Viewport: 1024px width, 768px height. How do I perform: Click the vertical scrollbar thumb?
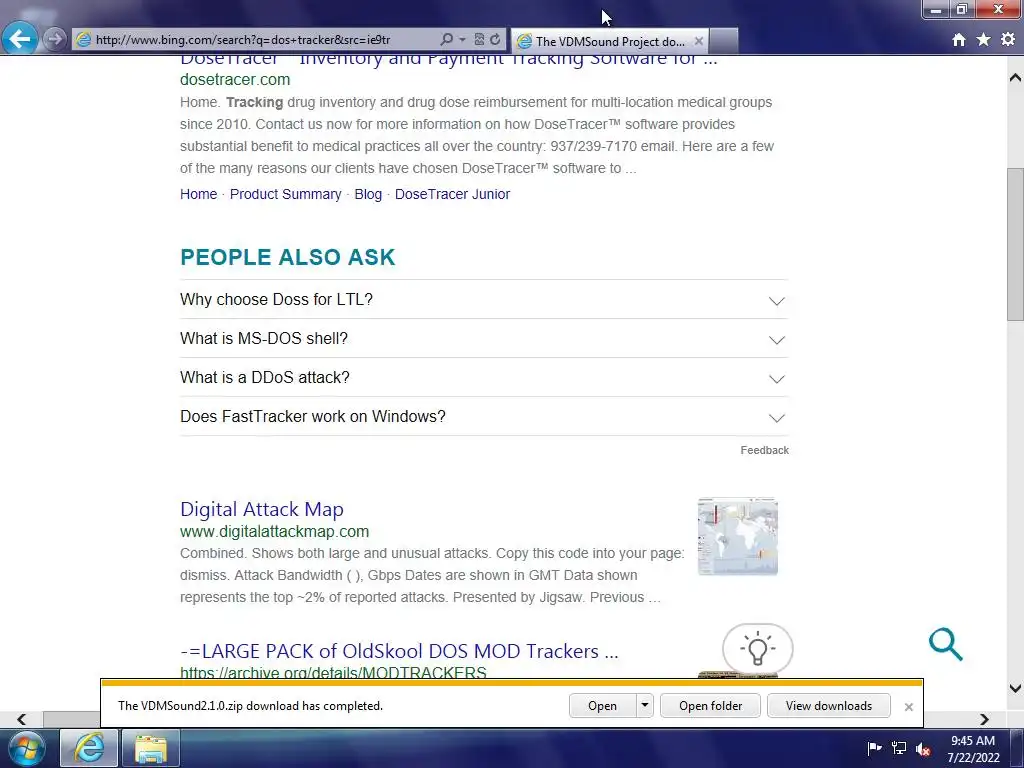pyautogui.click(x=1015, y=244)
